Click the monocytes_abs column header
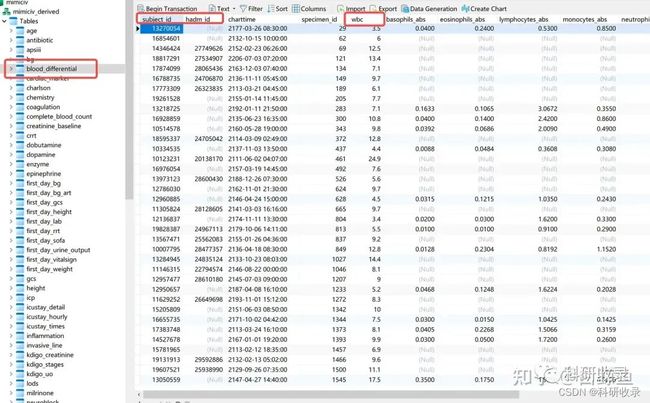Viewport: 650px width, 403px height. (585, 19)
